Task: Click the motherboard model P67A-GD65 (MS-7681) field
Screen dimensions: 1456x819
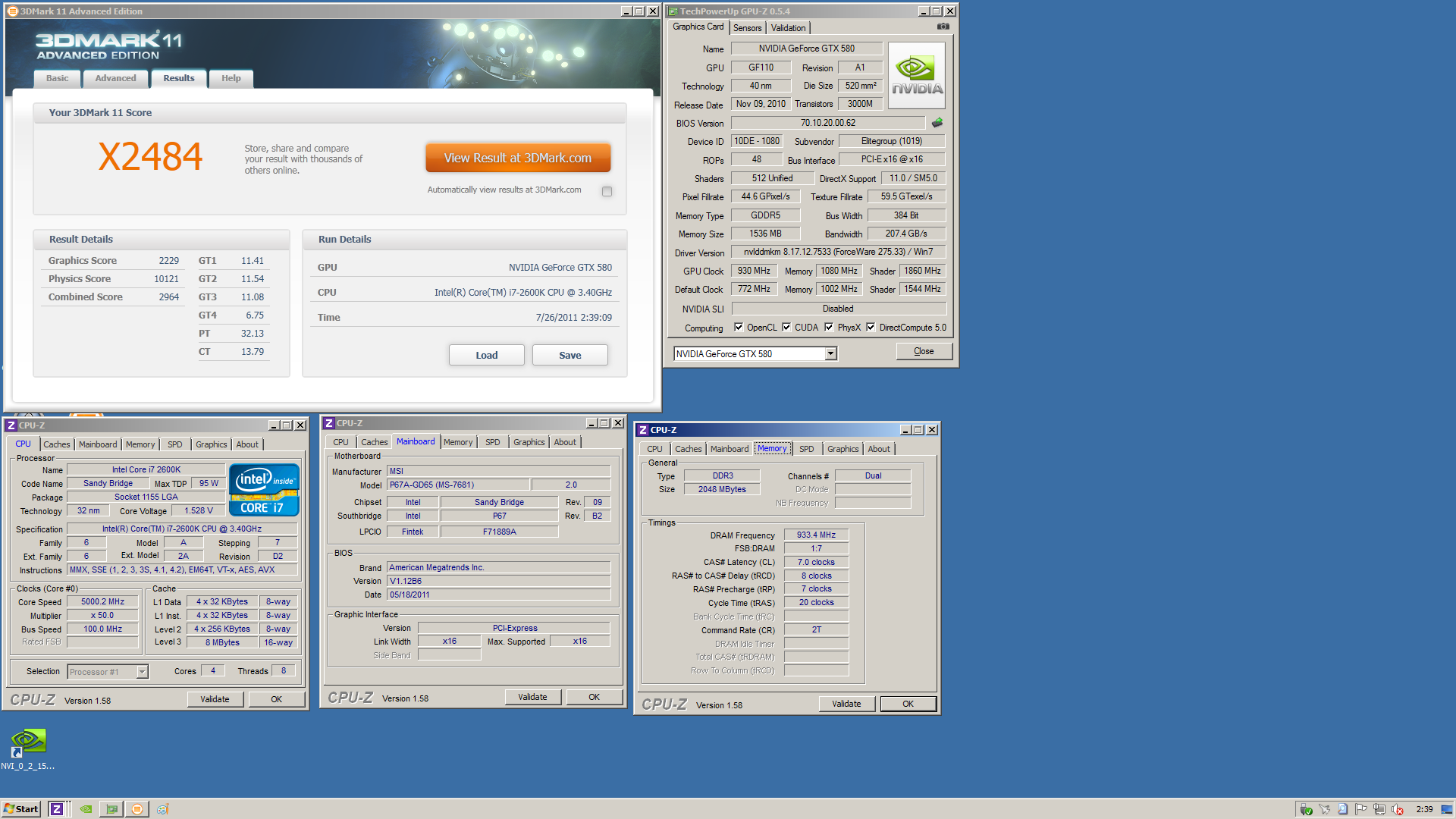Action: coord(458,485)
